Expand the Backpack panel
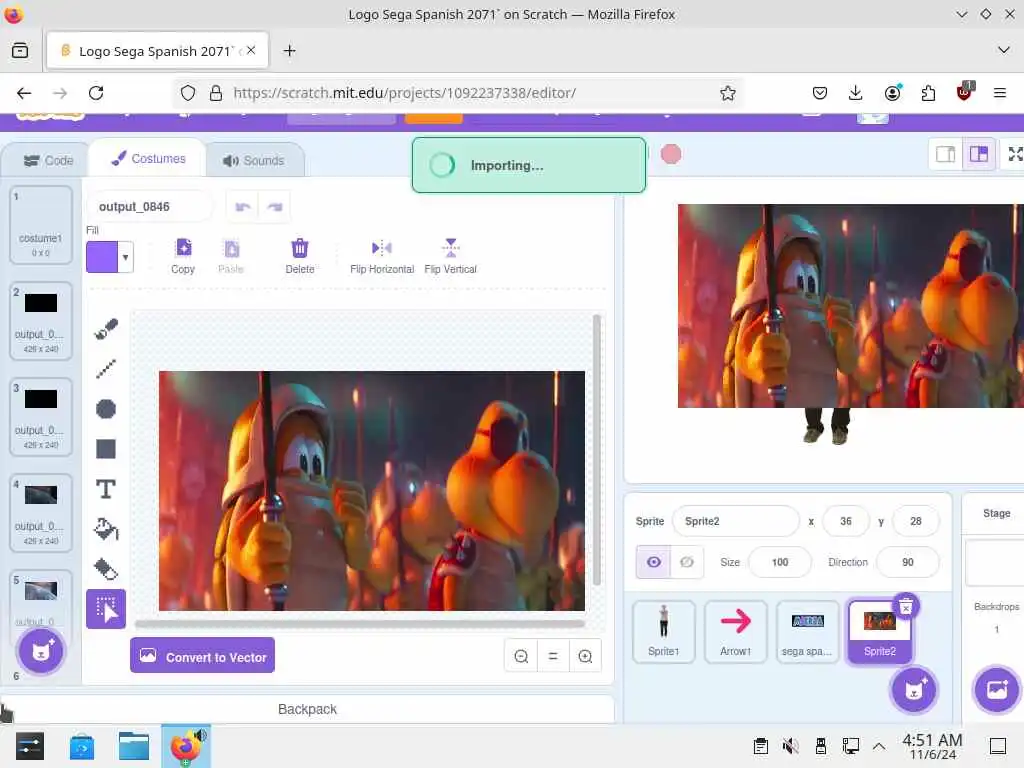This screenshot has width=1024, height=768. 307,709
